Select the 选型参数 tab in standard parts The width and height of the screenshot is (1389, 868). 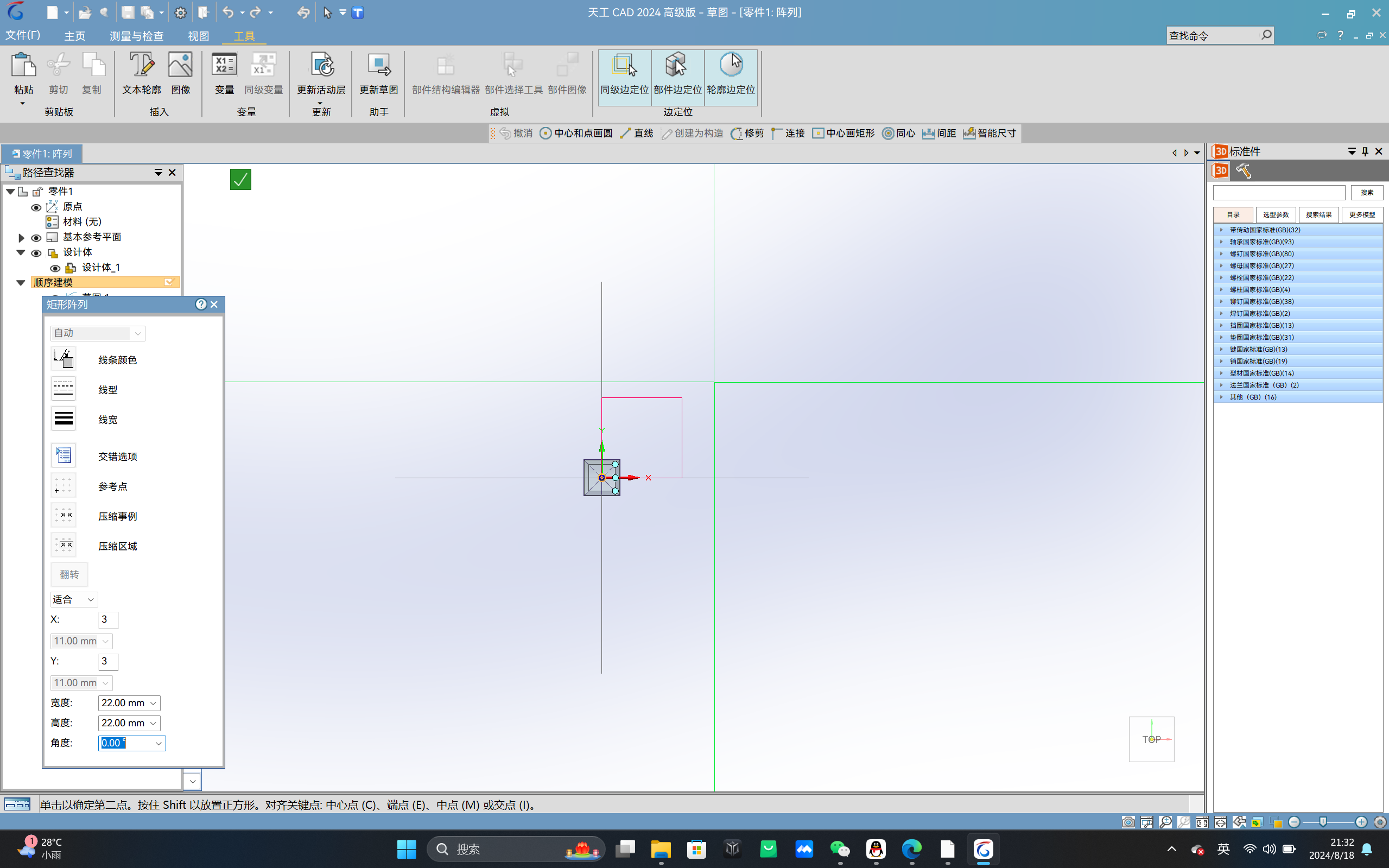[1276, 215]
